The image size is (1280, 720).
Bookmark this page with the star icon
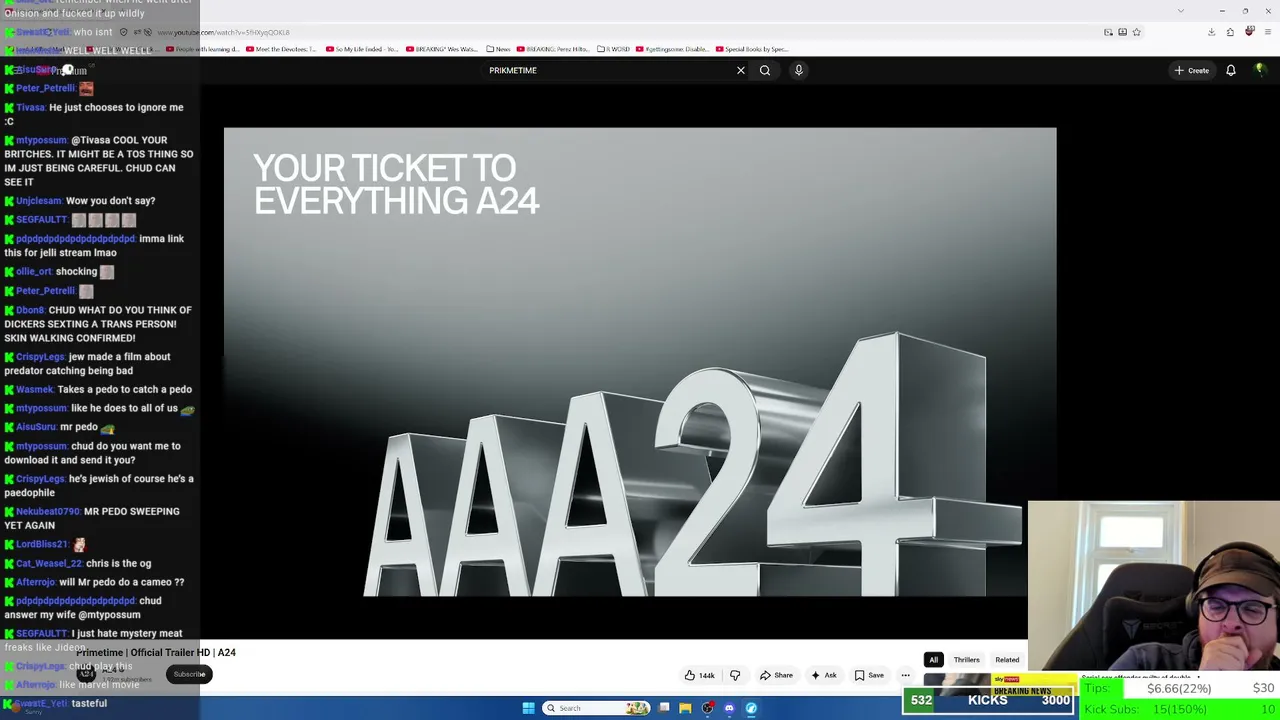coord(1136,32)
